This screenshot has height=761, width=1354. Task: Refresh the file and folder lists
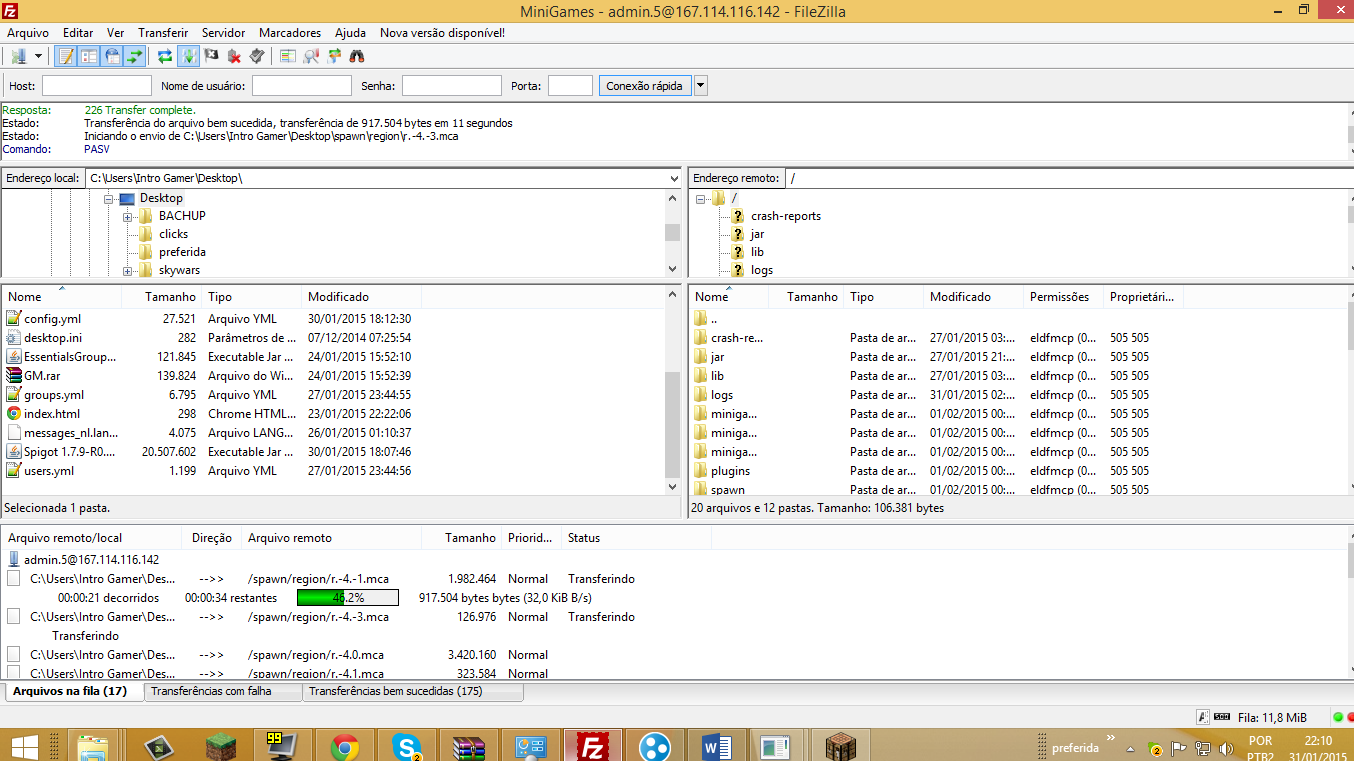click(165, 56)
